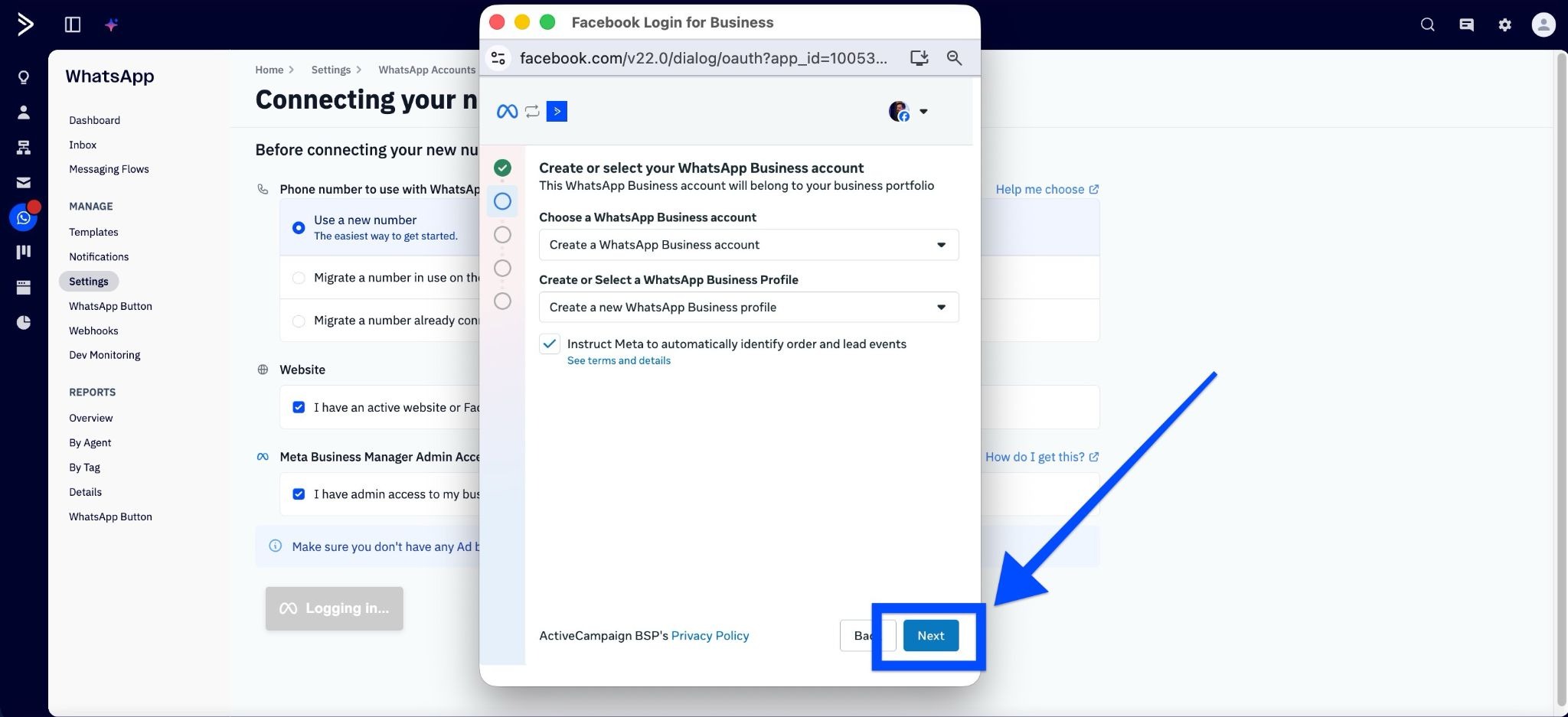Click site settings icon in popup address bar
1568x717 pixels.
click(x=498, y=57)
